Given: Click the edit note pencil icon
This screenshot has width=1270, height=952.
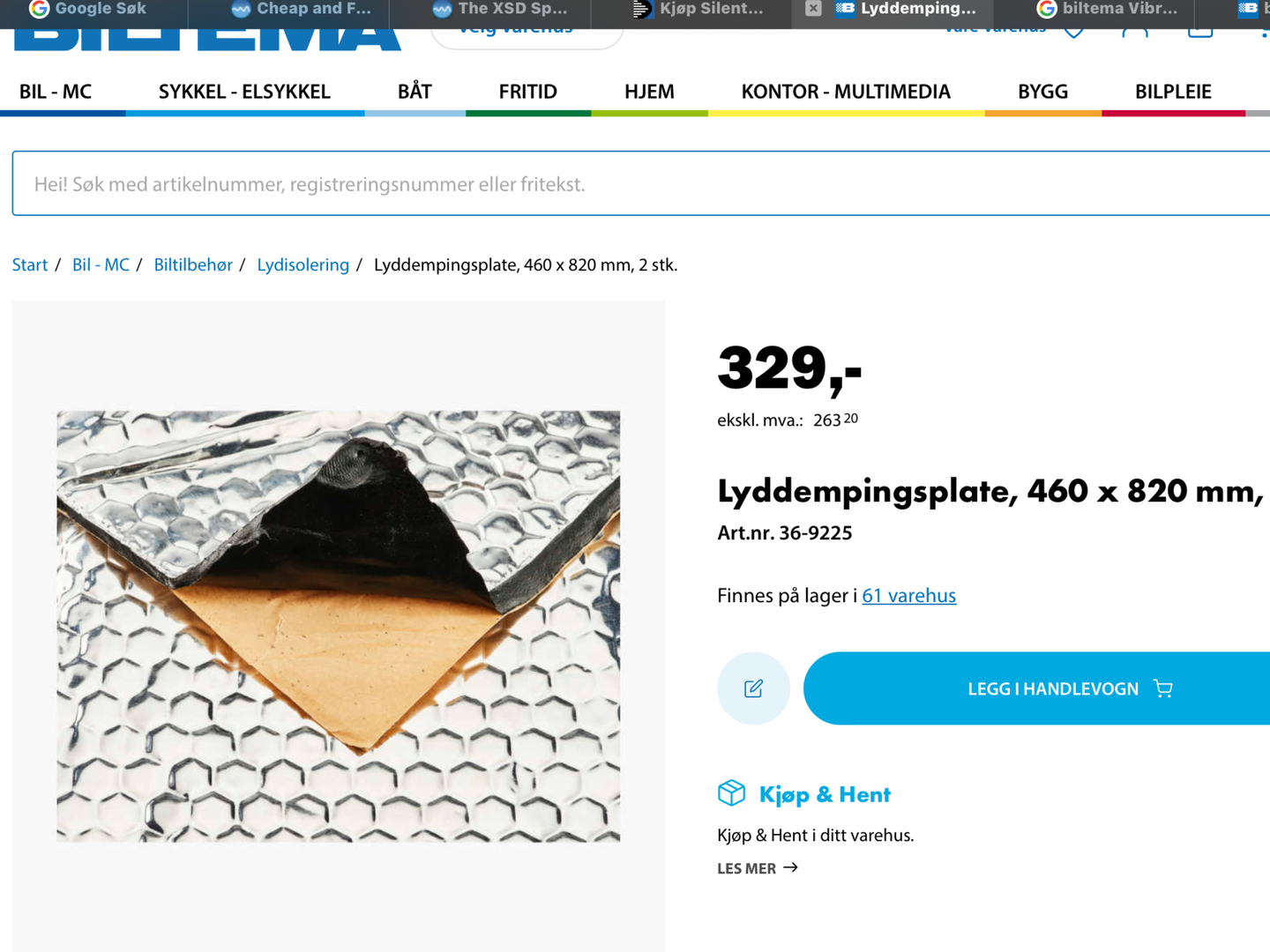Looking at the screenshot, I should pos(753,688).
